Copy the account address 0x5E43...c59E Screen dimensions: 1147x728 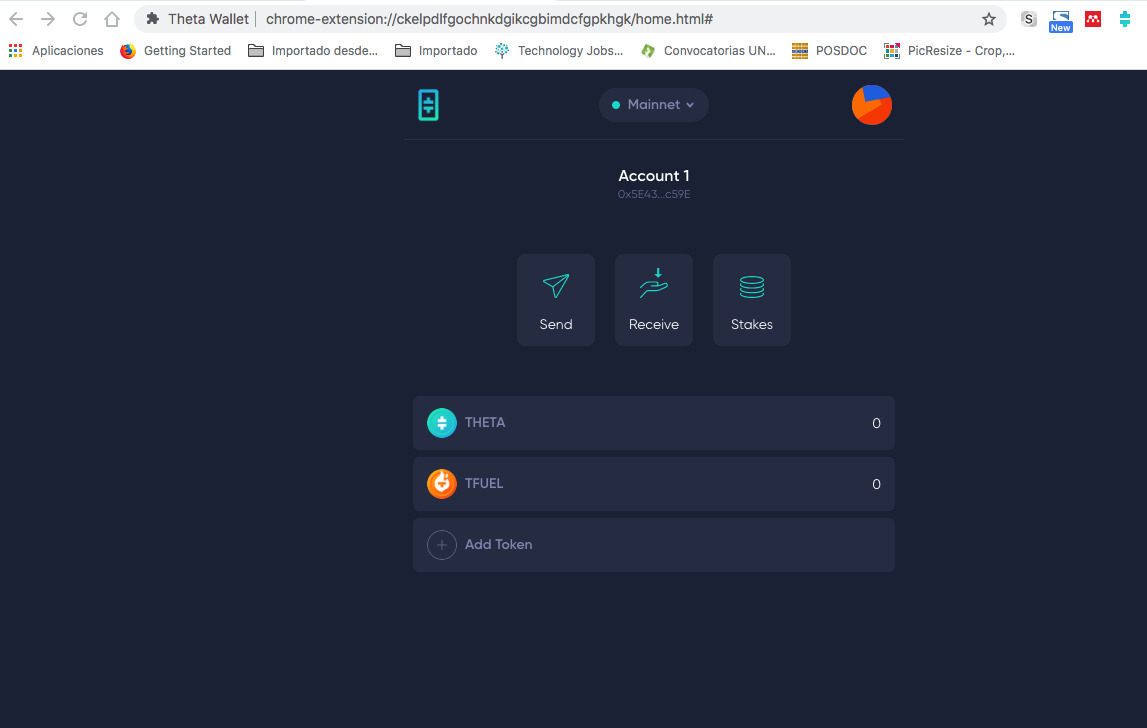[653, 194]
